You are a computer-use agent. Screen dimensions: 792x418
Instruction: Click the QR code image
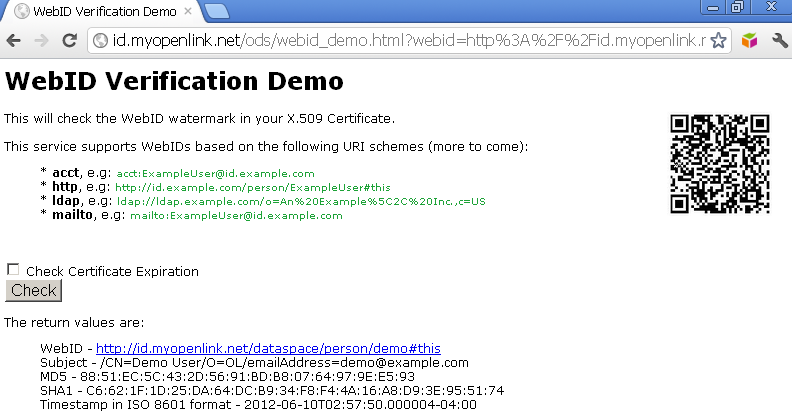tap(720, 163)
